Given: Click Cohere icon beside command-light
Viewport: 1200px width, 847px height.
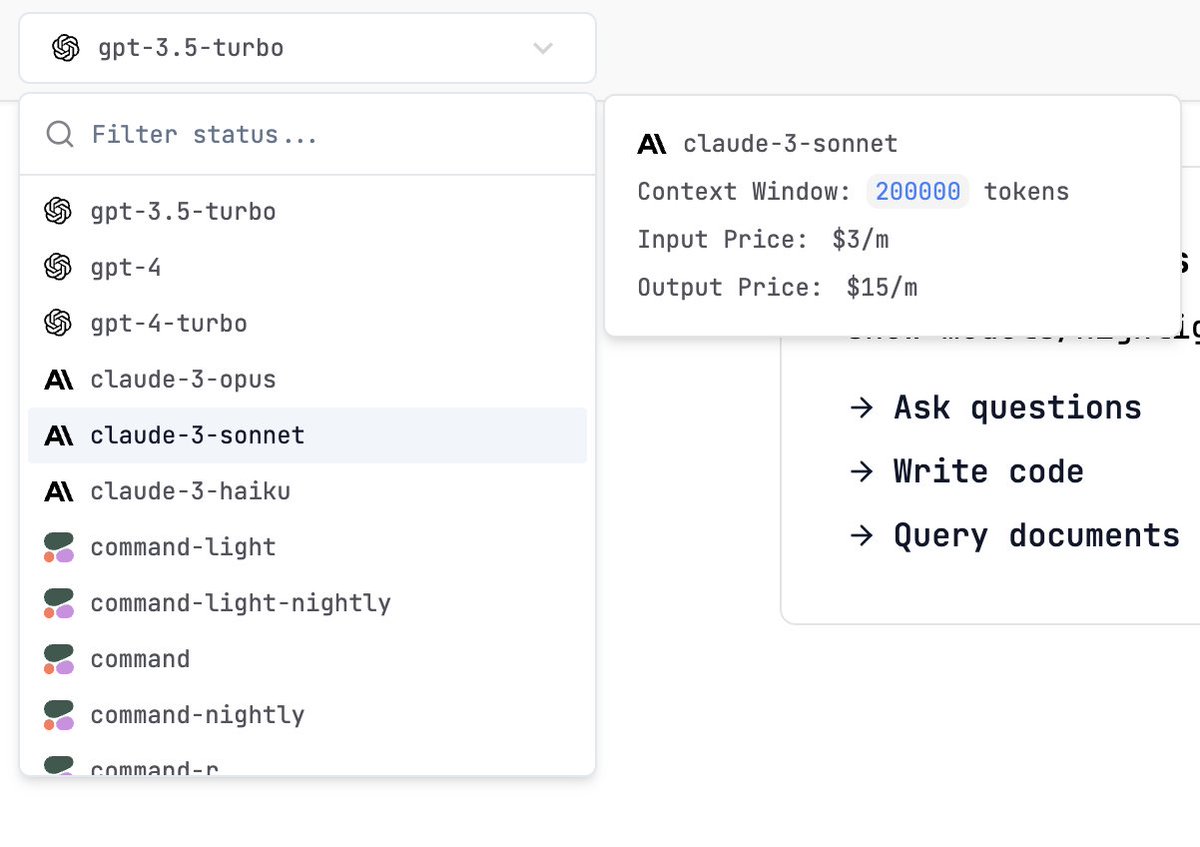Looking at the screenshot, I should (59, 547).
